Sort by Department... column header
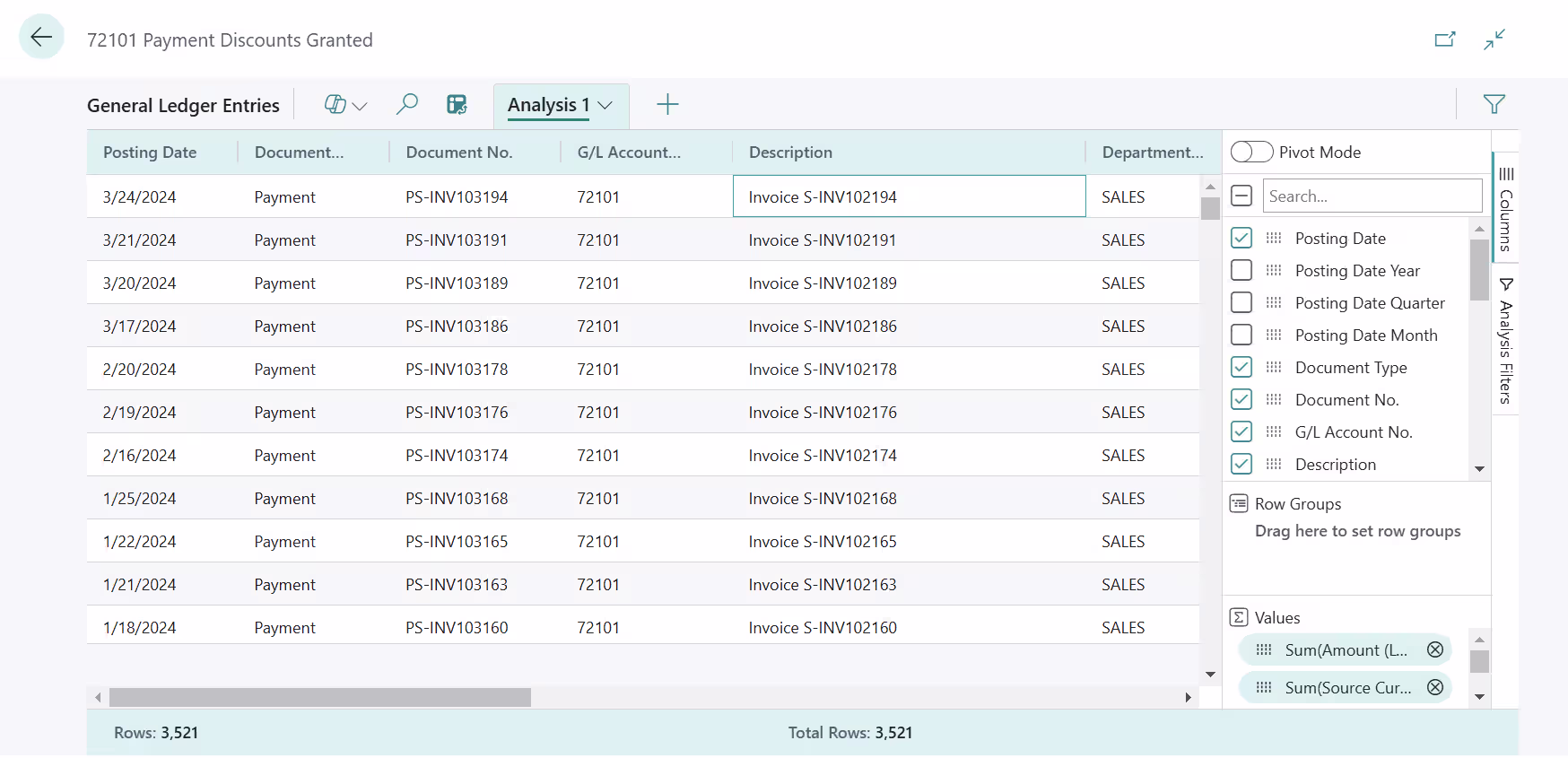 tap(1153, 152)
